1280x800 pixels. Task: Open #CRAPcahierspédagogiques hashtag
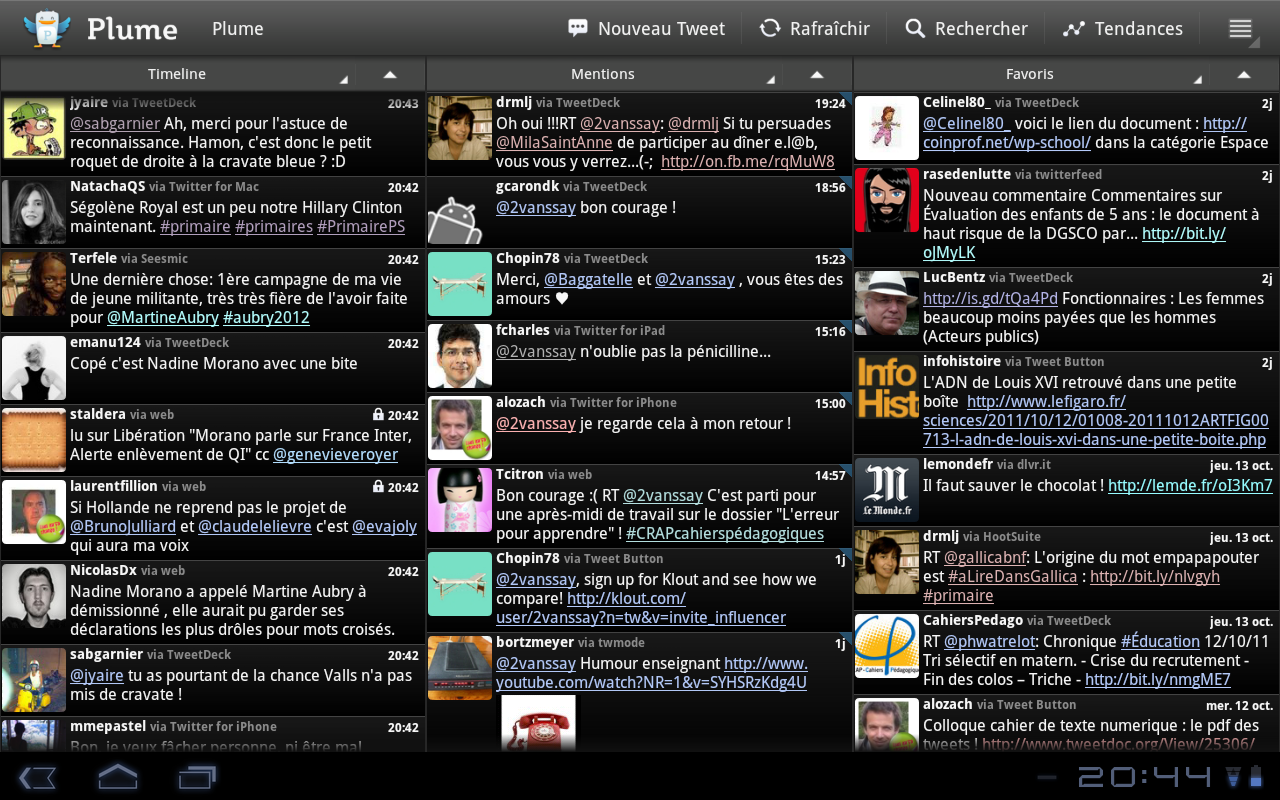click(725, 534)
